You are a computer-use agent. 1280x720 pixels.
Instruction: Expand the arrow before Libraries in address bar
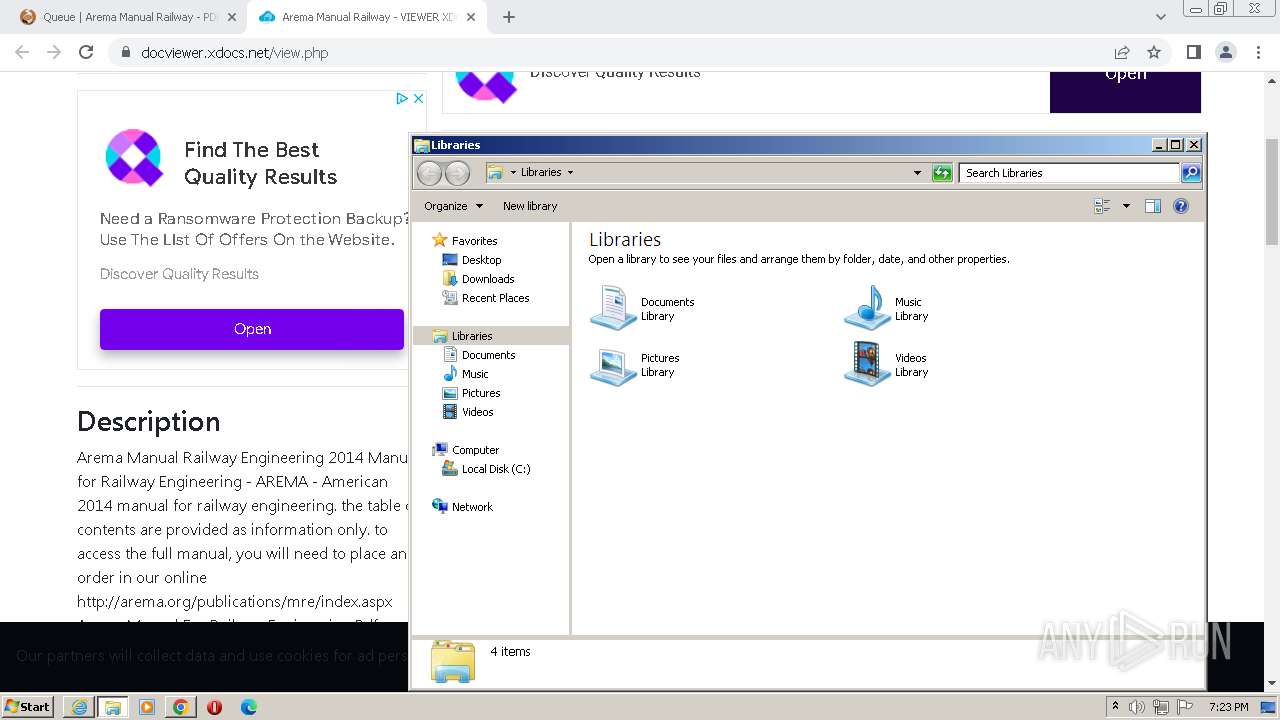pos(513,172)
